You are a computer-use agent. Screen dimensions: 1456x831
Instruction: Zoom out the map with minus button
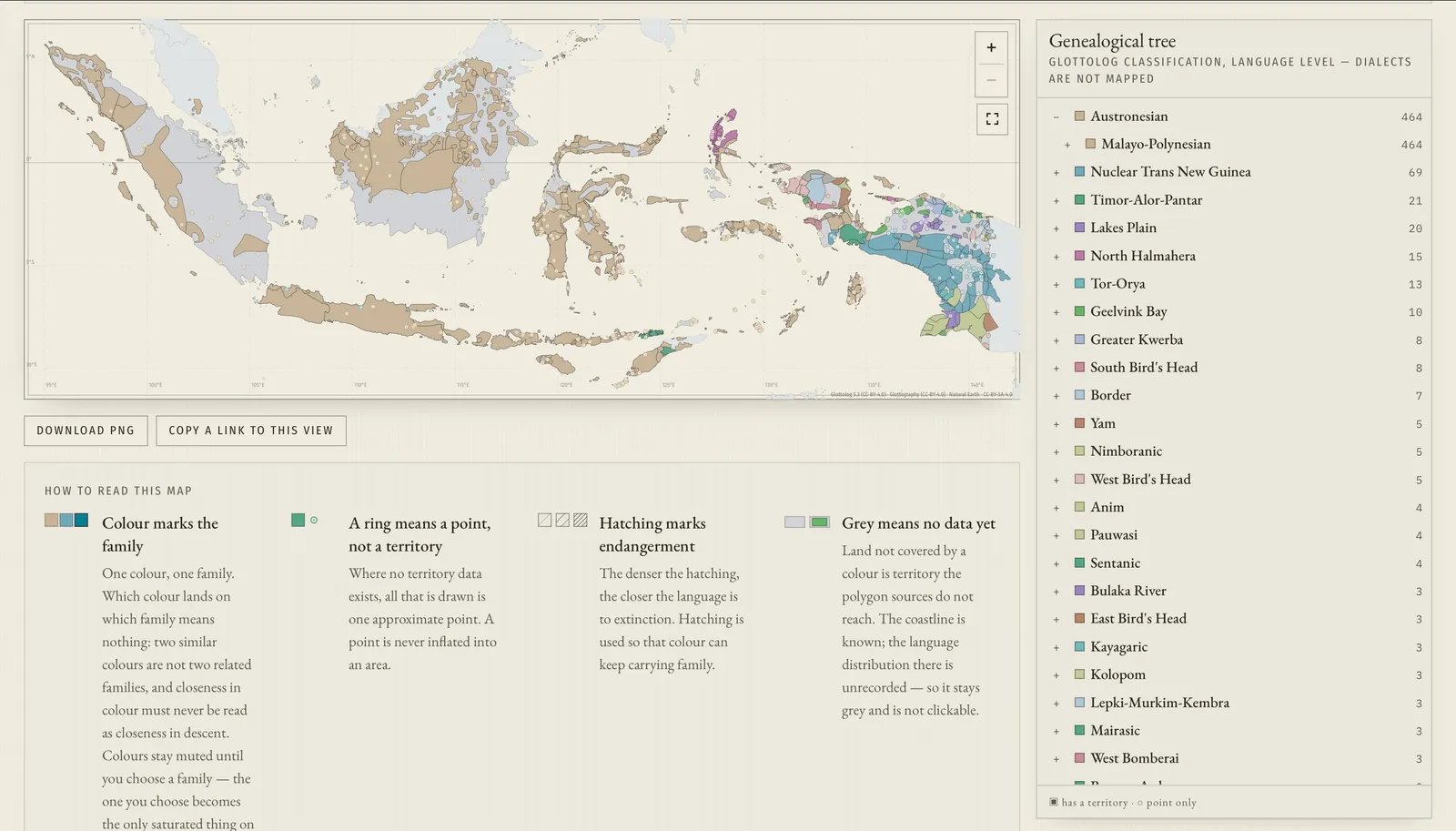991,80
